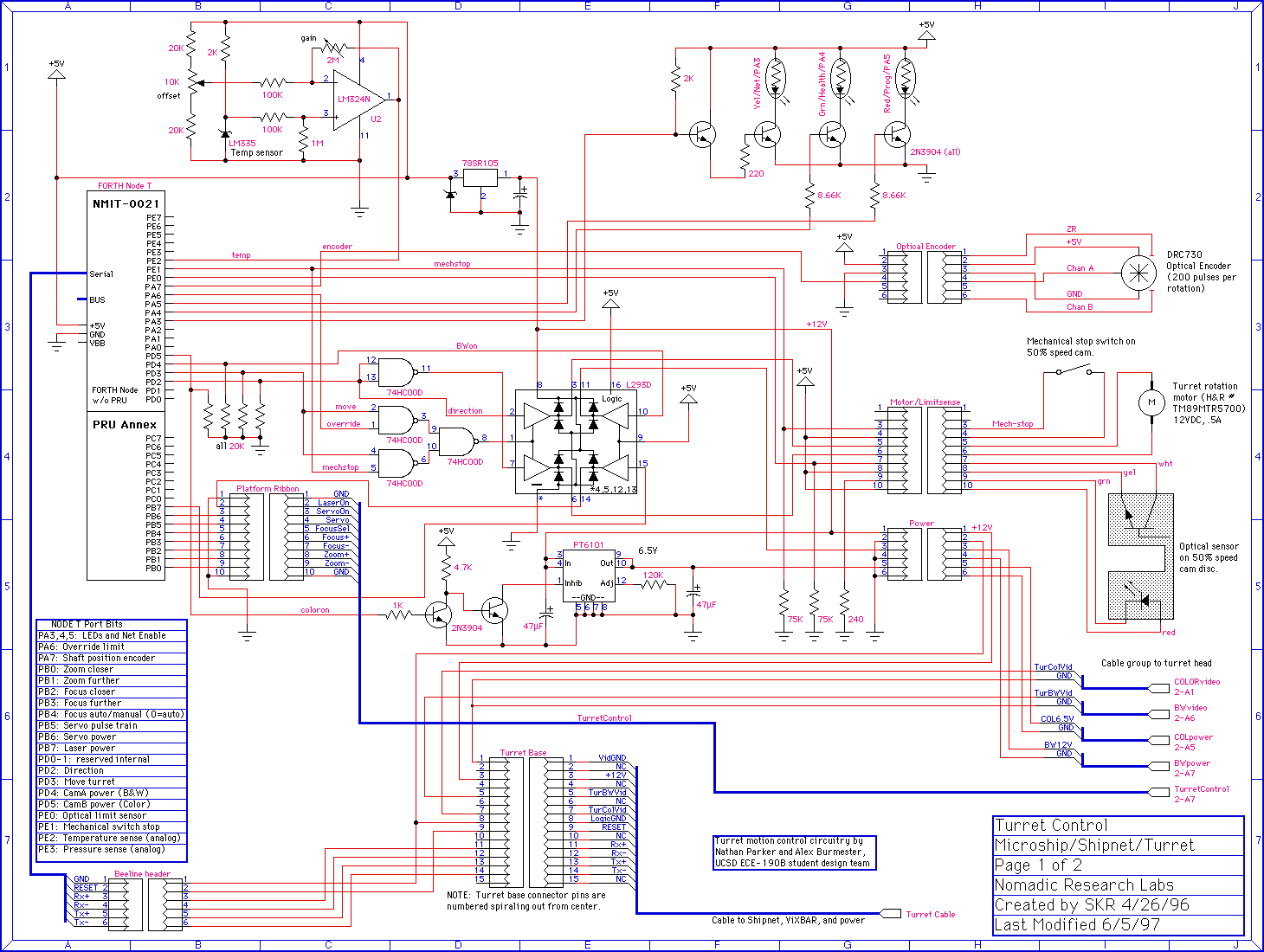Select the BWvideo cable connector terminal

pos(1159,714)
